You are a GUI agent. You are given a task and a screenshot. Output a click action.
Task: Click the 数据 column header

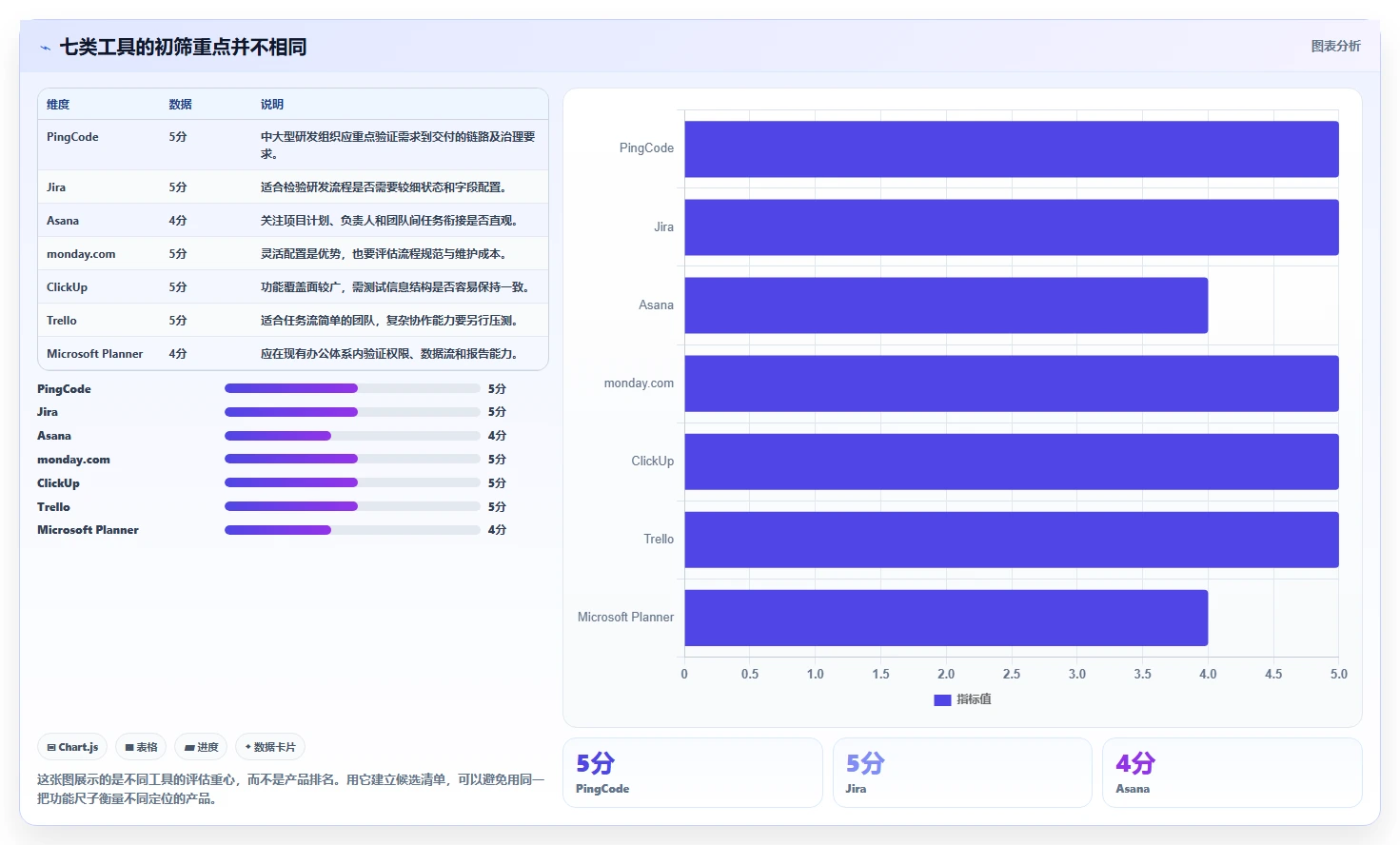pos(181,105)
